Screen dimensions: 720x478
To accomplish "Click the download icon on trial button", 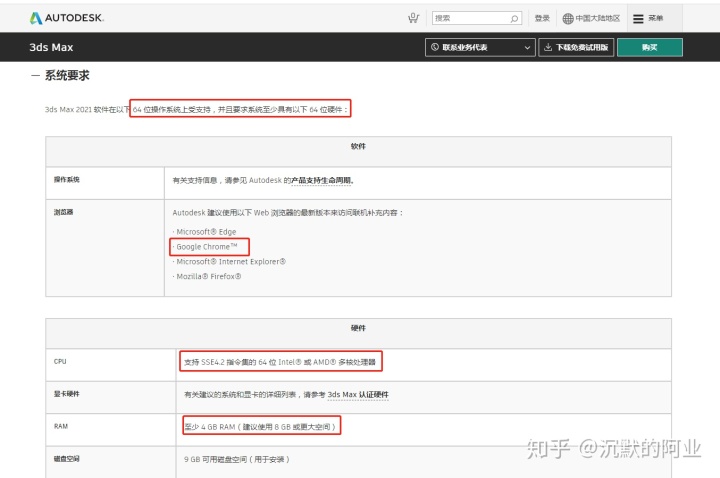I will pos(548,47).
